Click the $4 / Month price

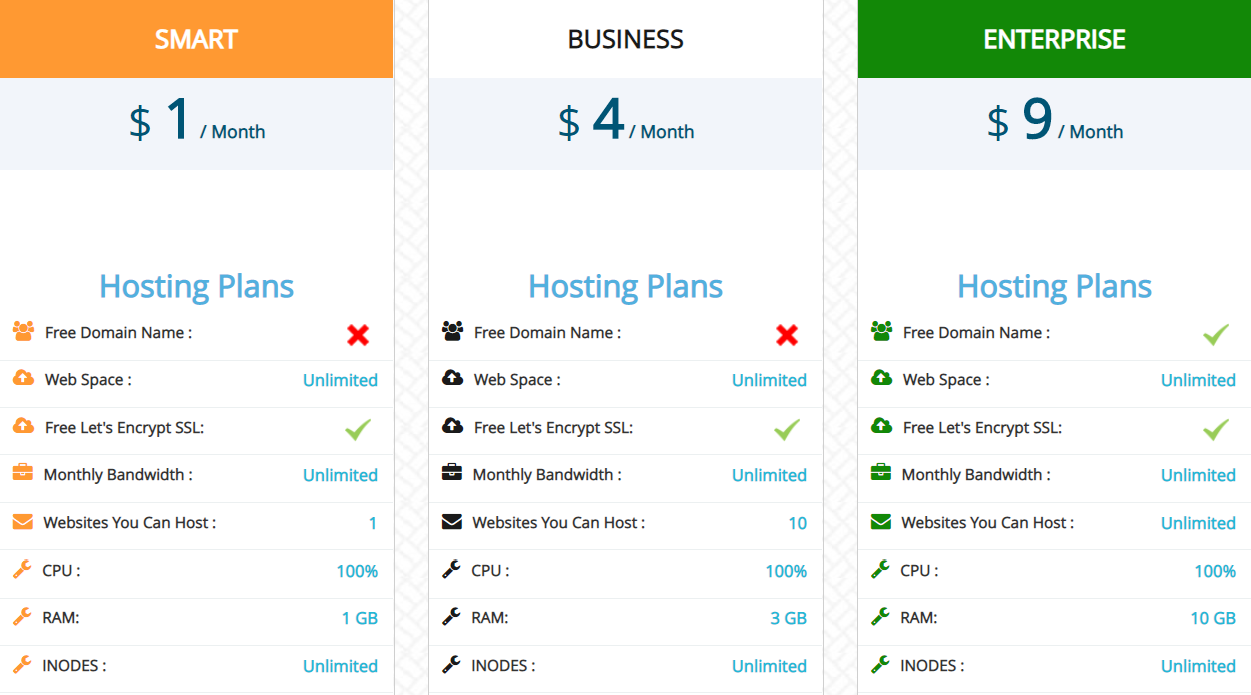pyautogui.click(x=625, y=123)
